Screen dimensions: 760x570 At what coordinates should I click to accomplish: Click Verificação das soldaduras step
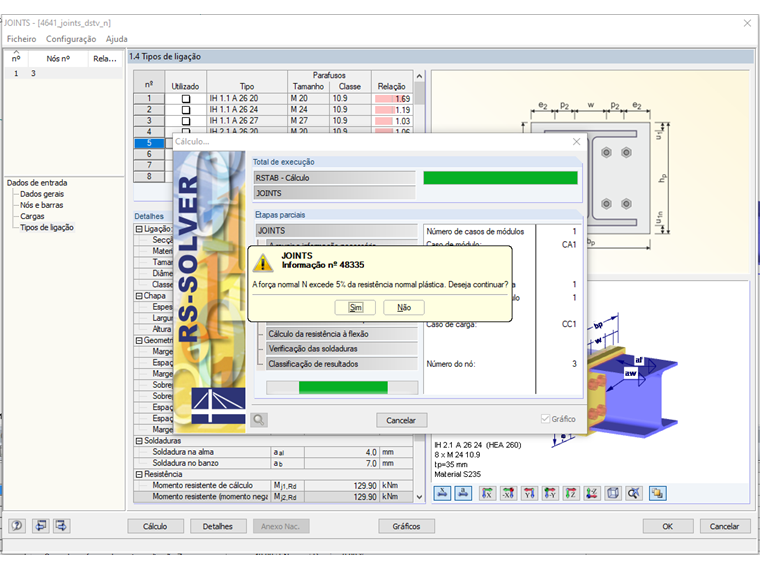pyautogui.click(x=341, y=348)
